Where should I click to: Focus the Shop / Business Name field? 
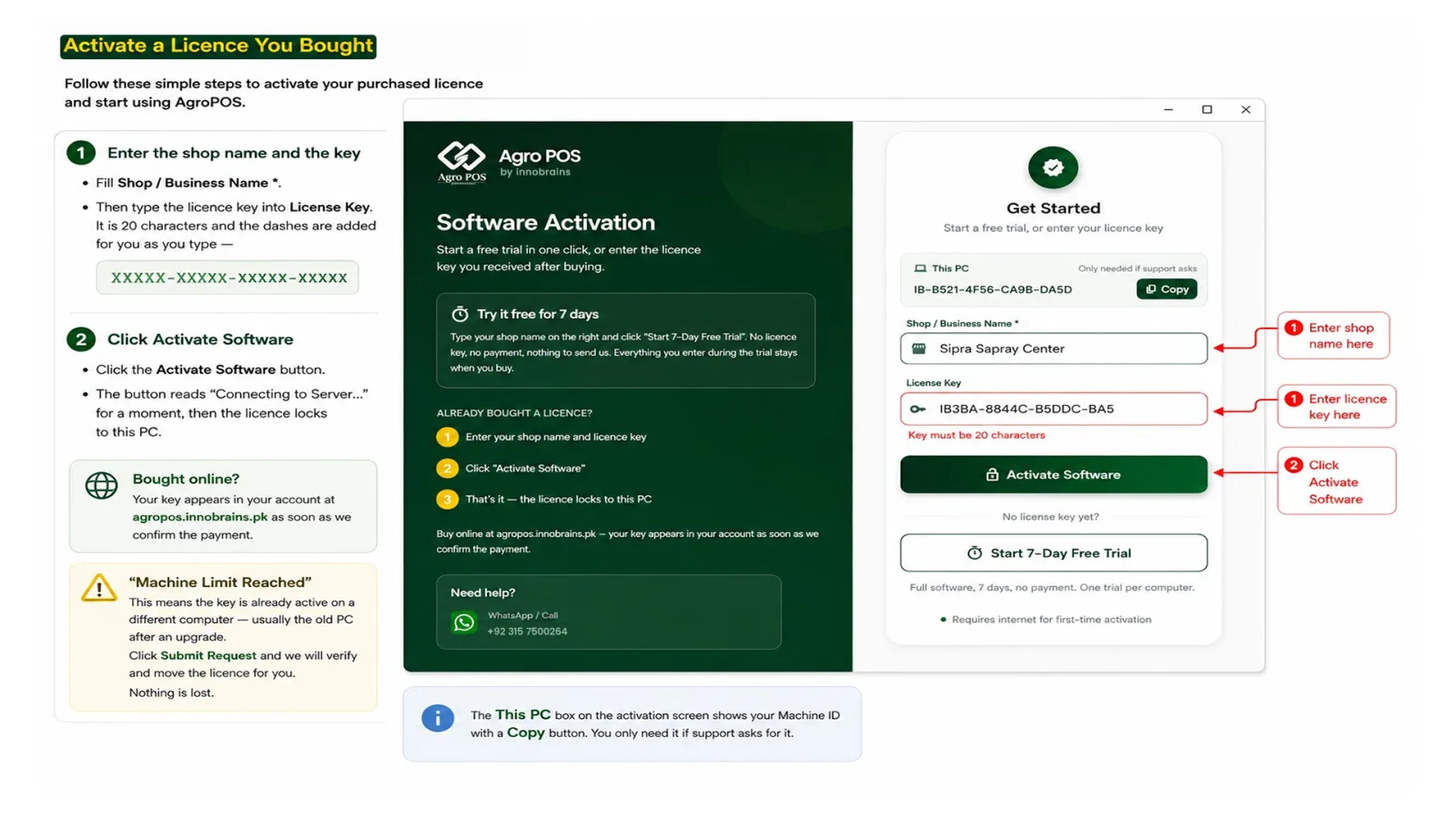(x=1053, y=349)
